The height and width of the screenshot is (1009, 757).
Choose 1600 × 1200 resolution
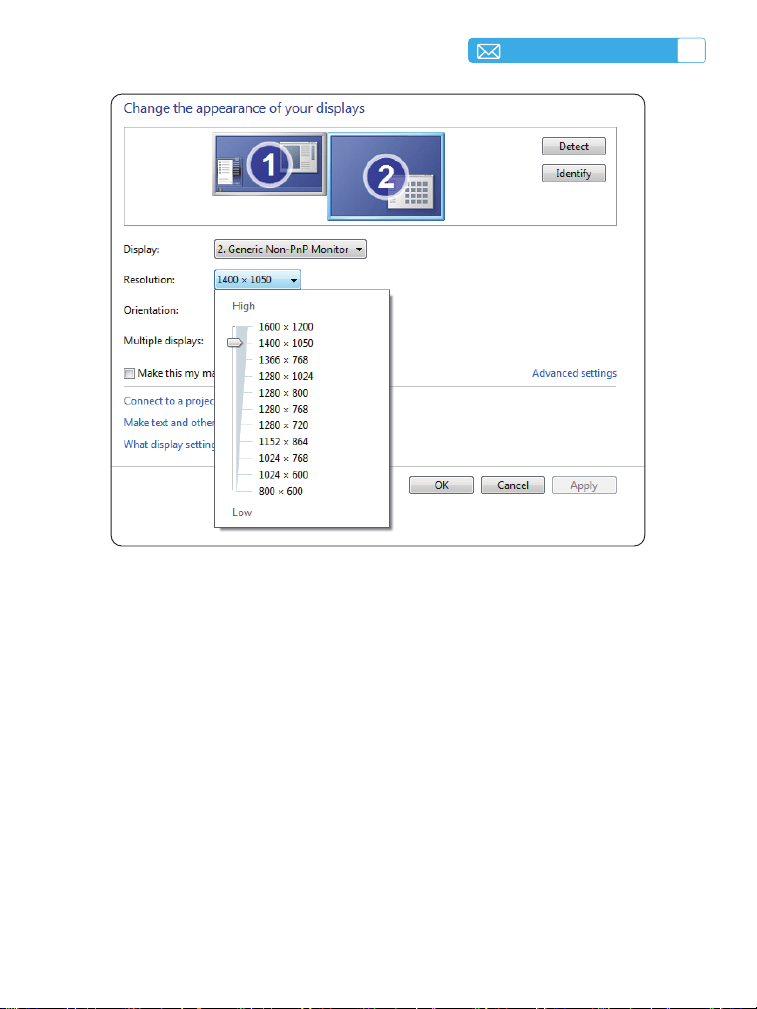coord(286,327)
